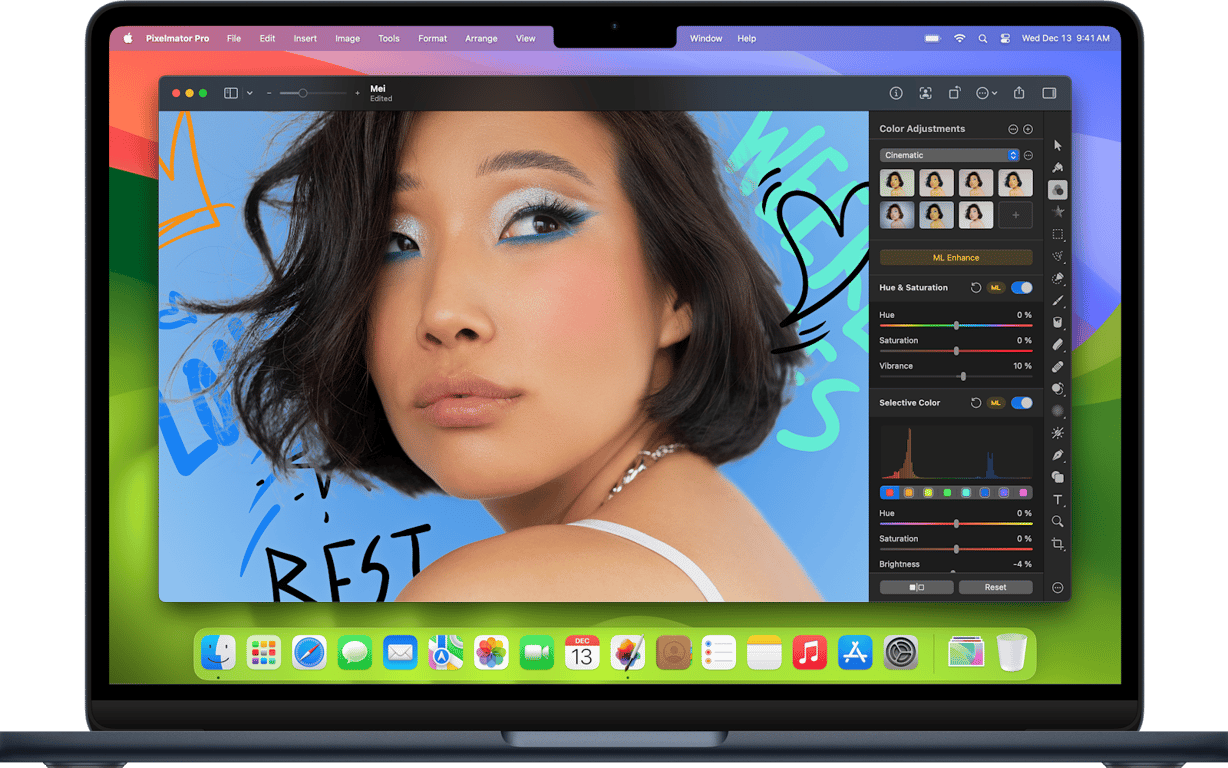The height and width of the screenshot is (768, 1228).
Task: Choose the rectangular Select tool
Action: (1057, 234)
